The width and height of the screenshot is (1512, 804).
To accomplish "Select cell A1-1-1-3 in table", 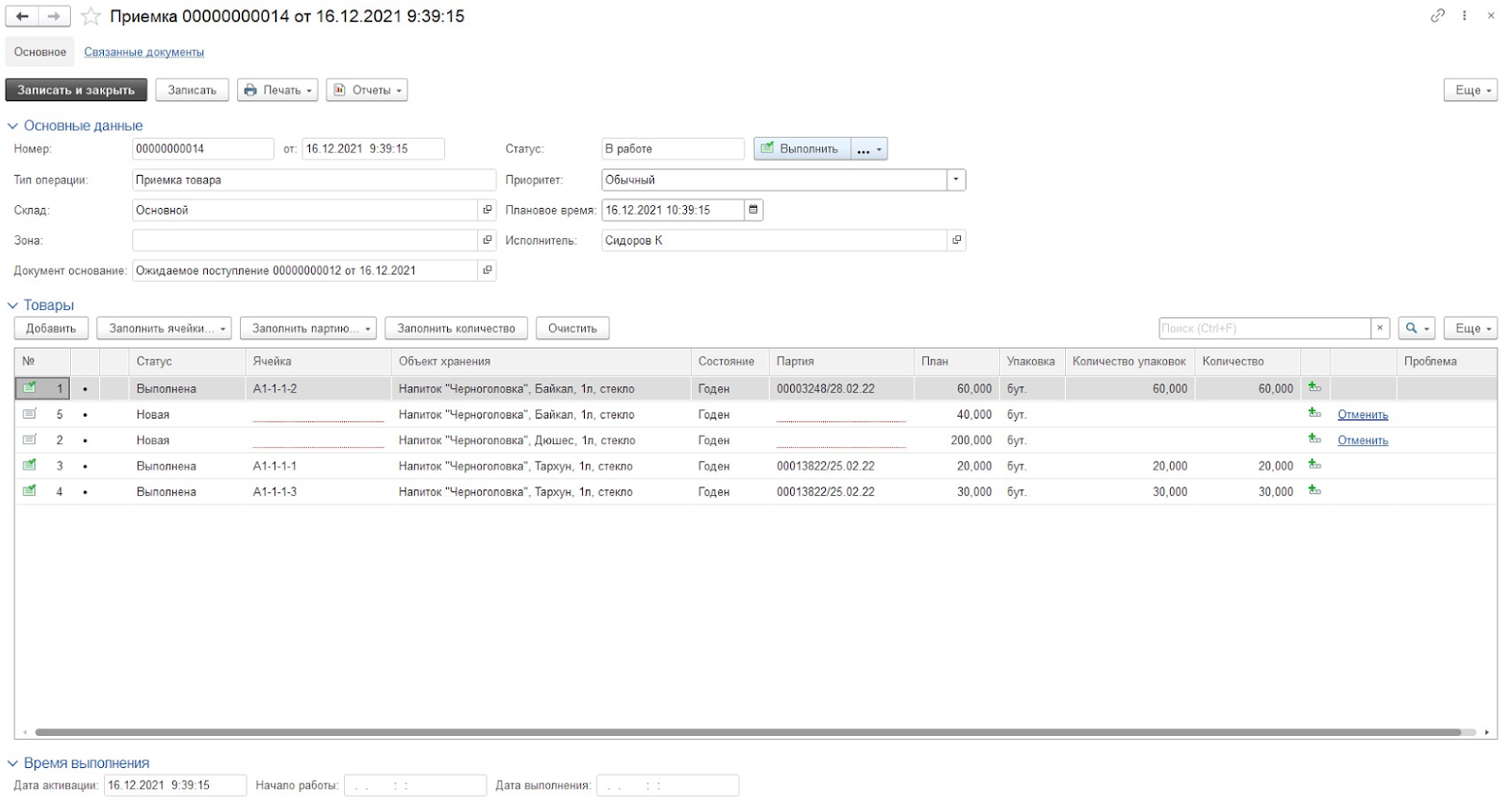I will [318, 491].
